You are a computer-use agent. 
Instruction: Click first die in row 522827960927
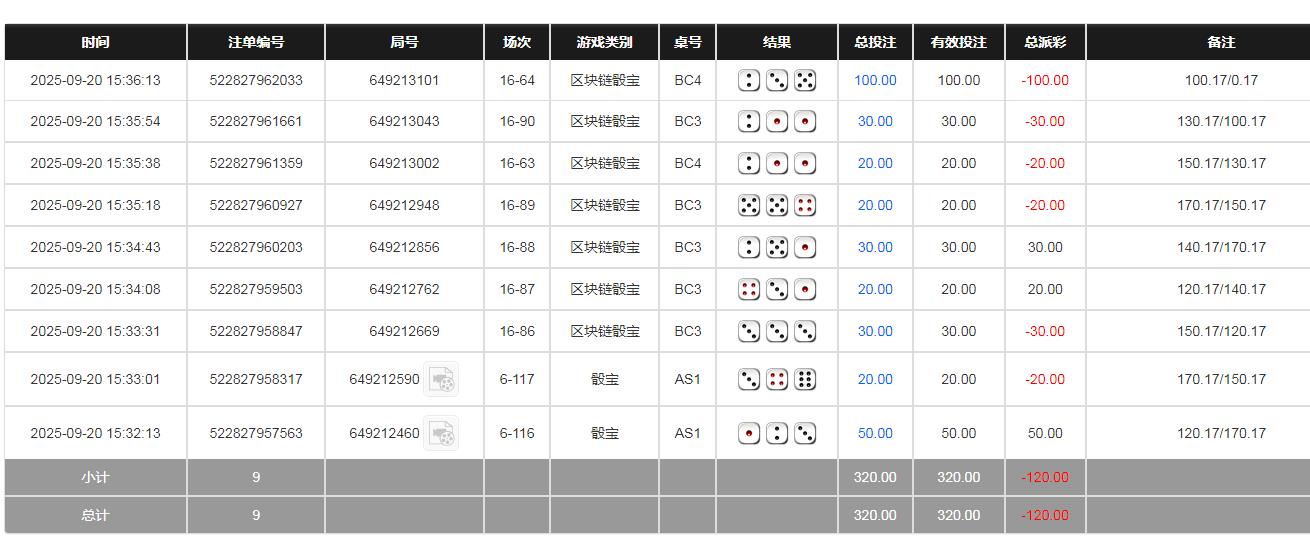coord(749,206)
